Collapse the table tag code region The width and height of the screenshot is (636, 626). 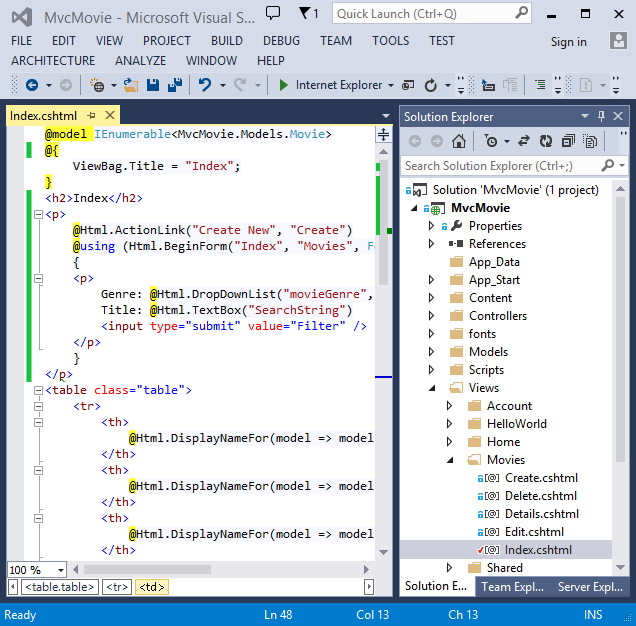(38, 390)
